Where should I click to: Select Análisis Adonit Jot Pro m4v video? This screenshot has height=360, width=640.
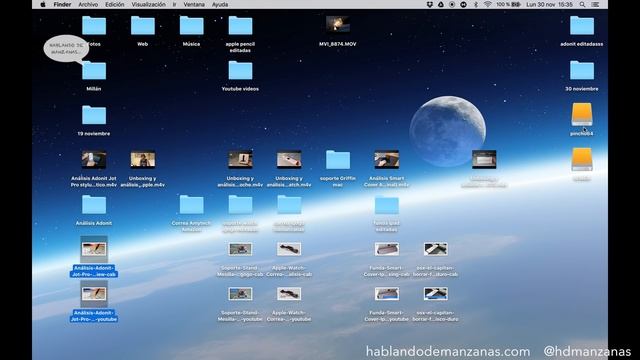click(94, 160)
